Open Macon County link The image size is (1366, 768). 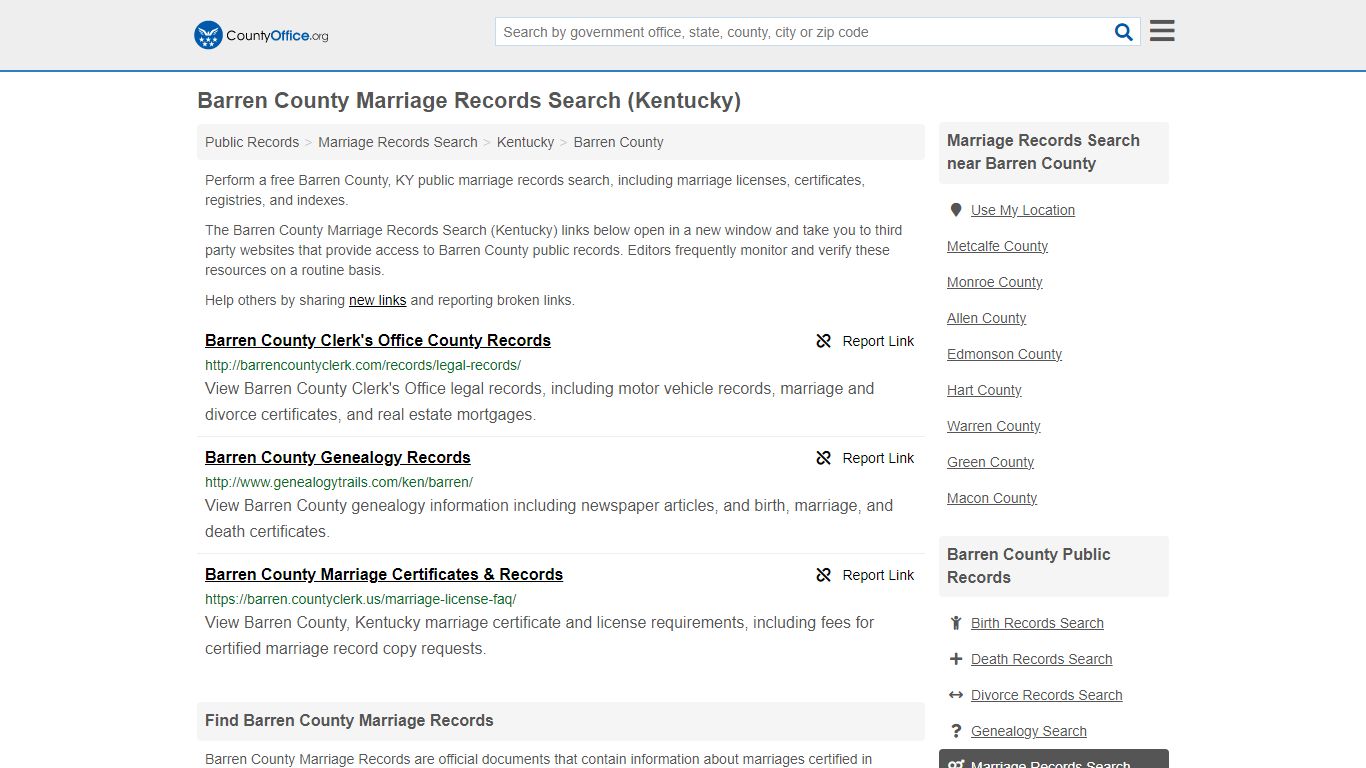click(992, 498)
